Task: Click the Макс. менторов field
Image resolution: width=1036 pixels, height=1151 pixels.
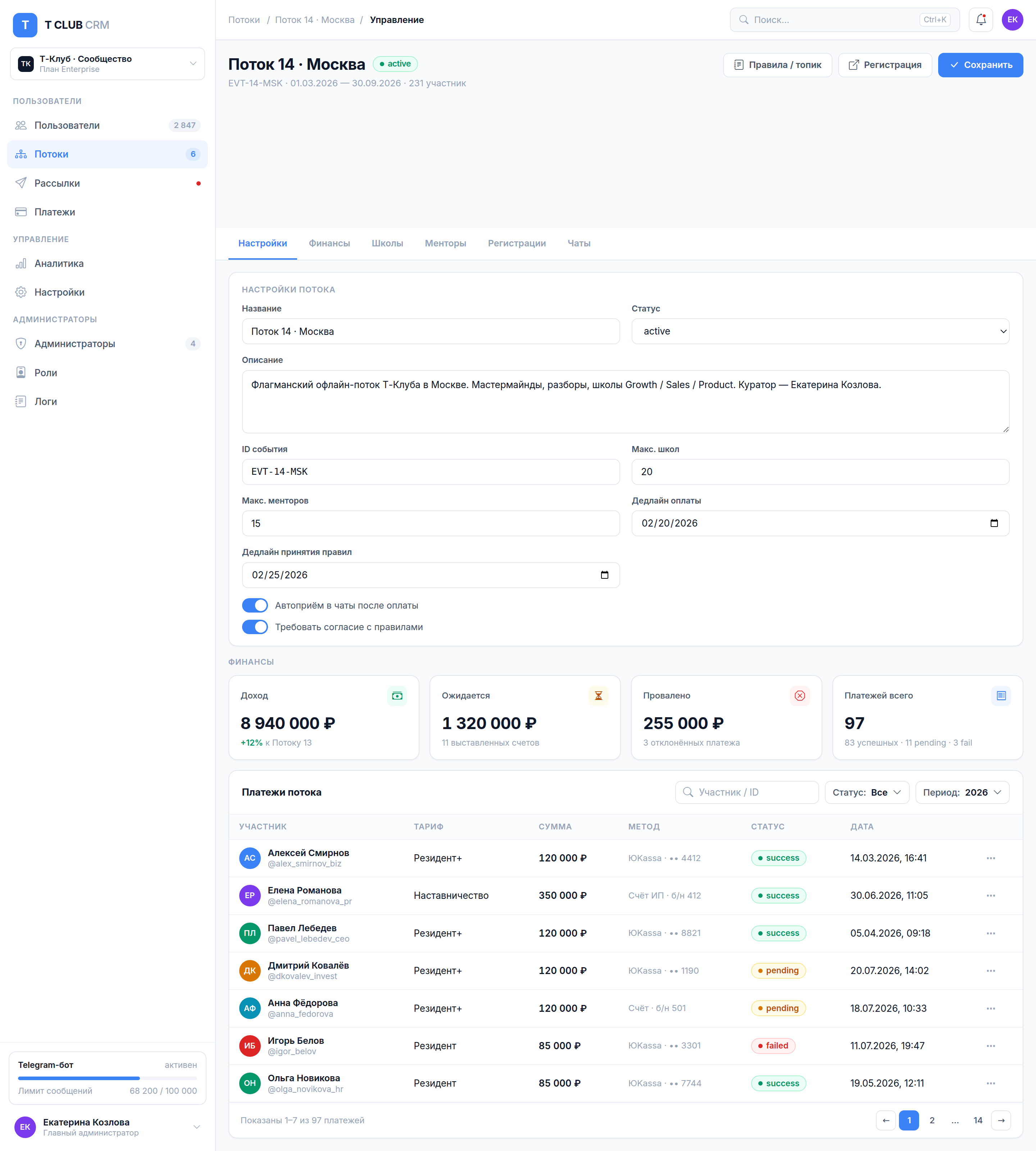Action: [430, 523]
